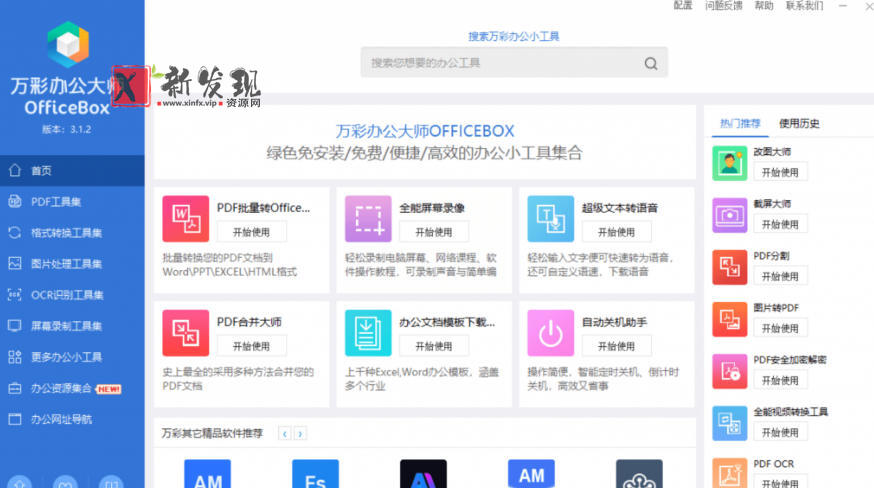This screenshot has height=488, width=874.
Task: Click 联系我们 in the title bar
Action: (804, 6)
